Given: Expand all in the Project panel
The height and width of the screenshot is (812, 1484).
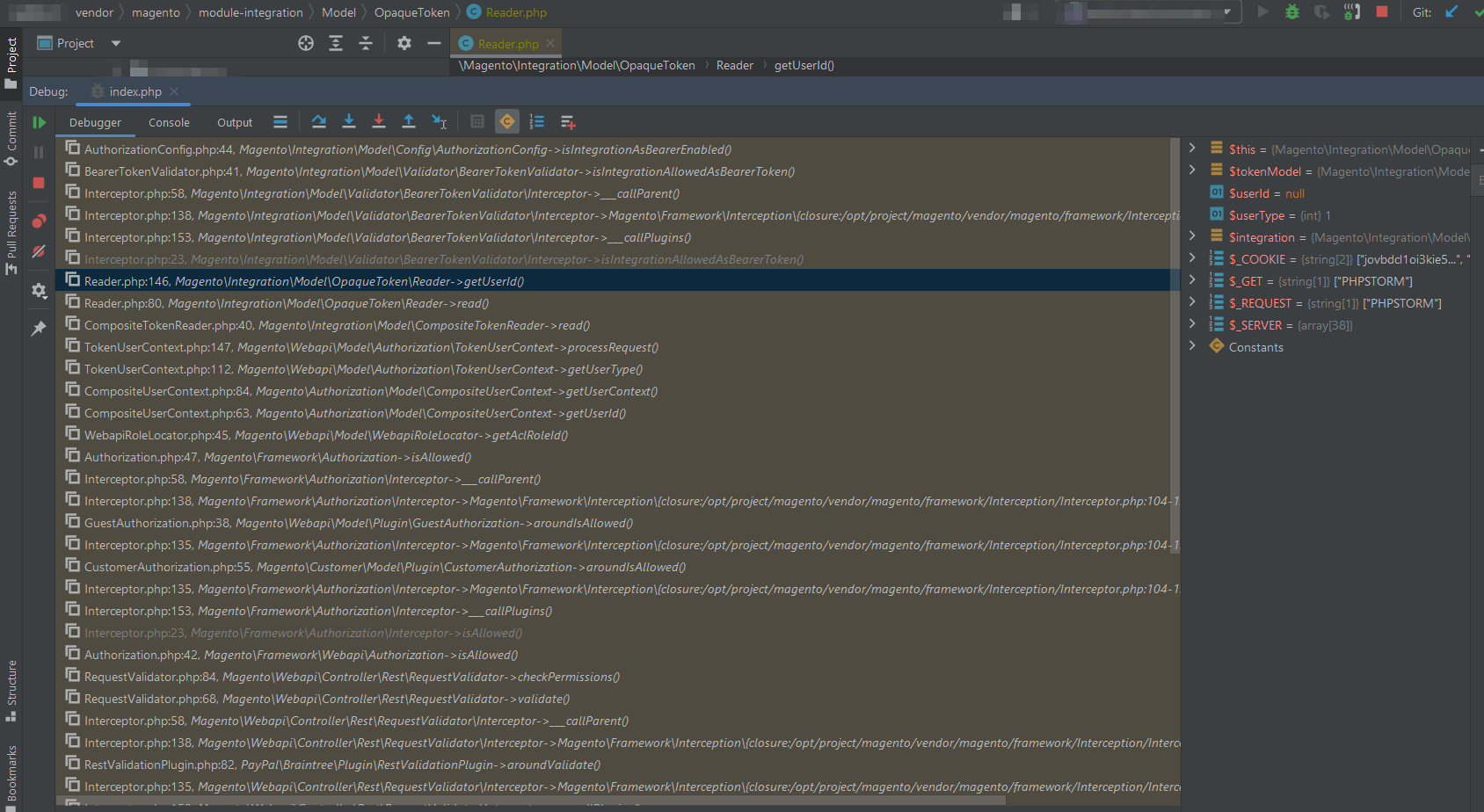Looking at the screenshot, I should click(336, 43).
